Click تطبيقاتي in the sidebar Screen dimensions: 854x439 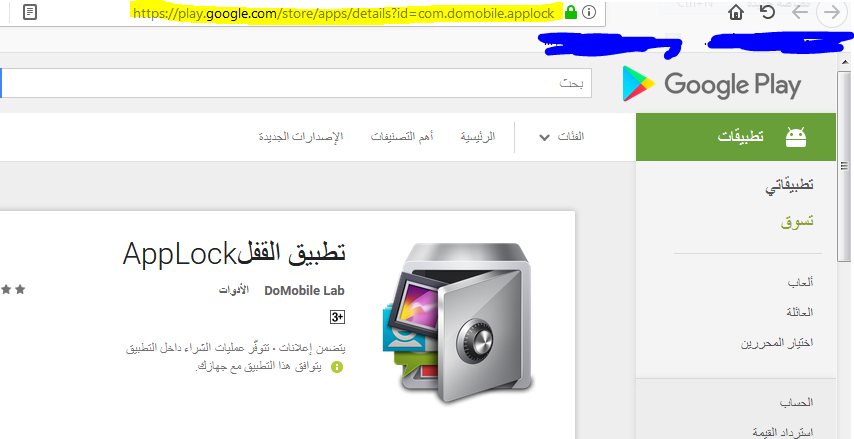[x=789, y=185]
